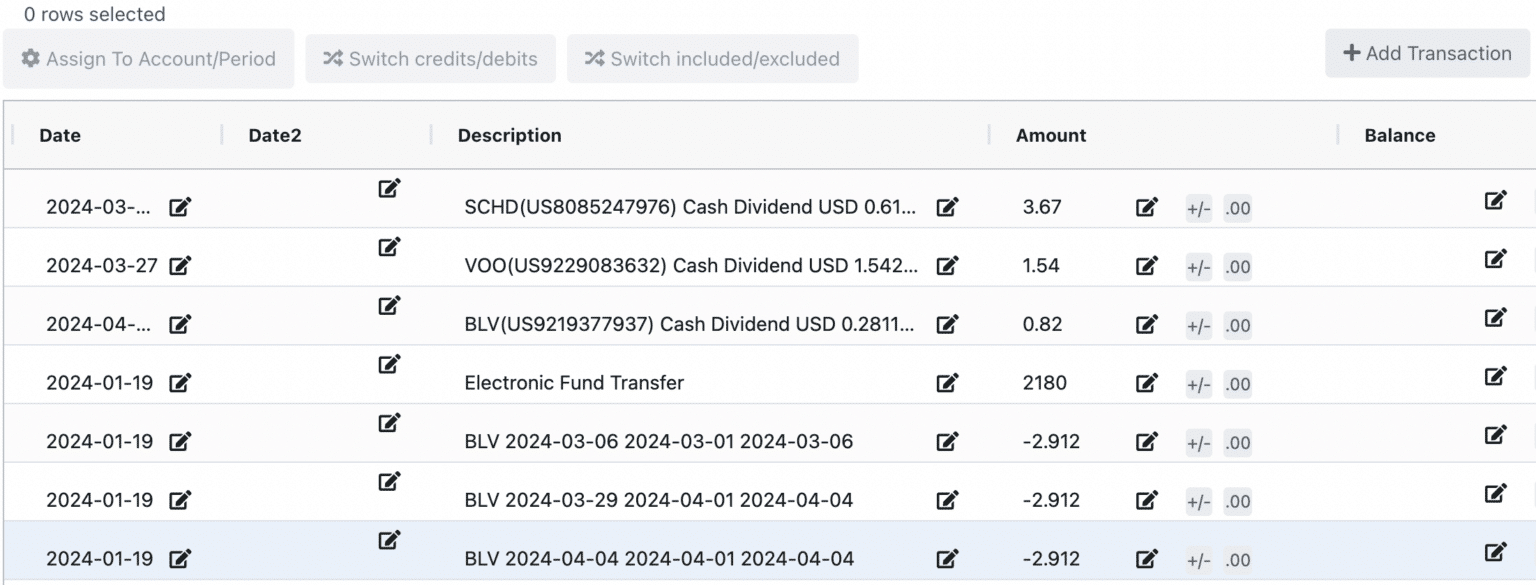1536x585 pixels.
Task: Edit the amount 0.82 on the BLV dividend row
Action: (1144, 325)
